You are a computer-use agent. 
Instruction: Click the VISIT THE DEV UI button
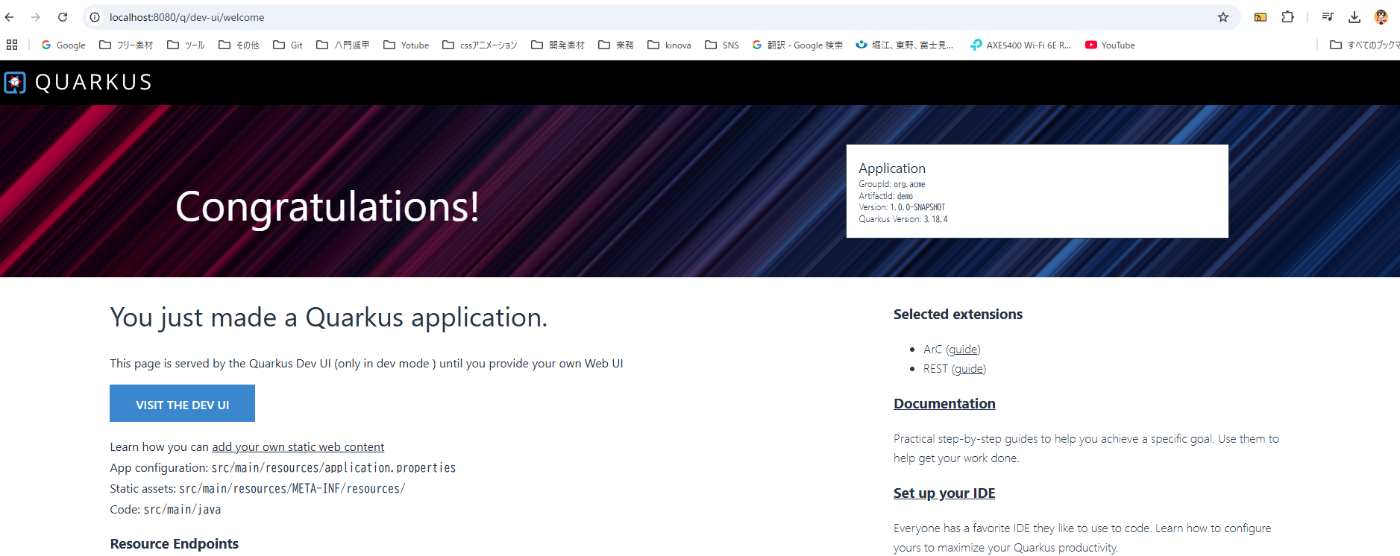(x=182, y=404)
